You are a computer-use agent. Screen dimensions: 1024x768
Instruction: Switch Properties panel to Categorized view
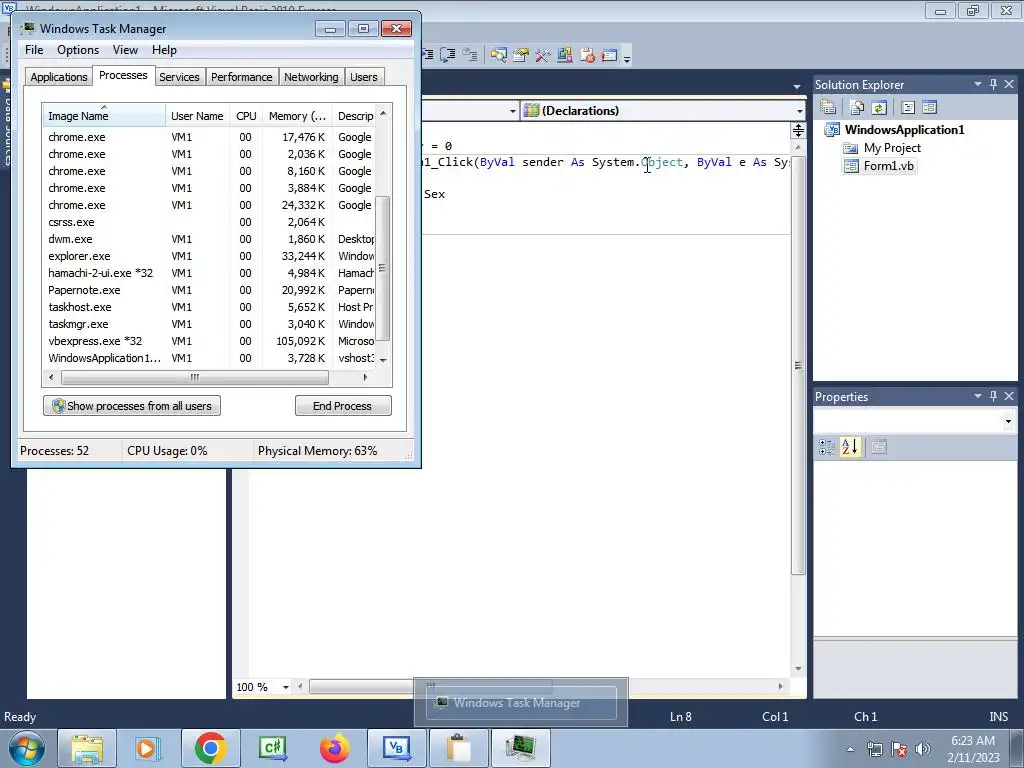click(x=827, y=447)
